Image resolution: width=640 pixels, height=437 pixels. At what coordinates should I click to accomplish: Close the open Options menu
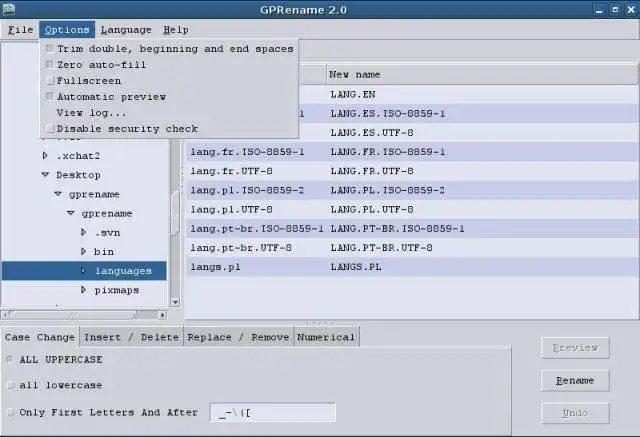pyautogui.click(x=67, y=30)
